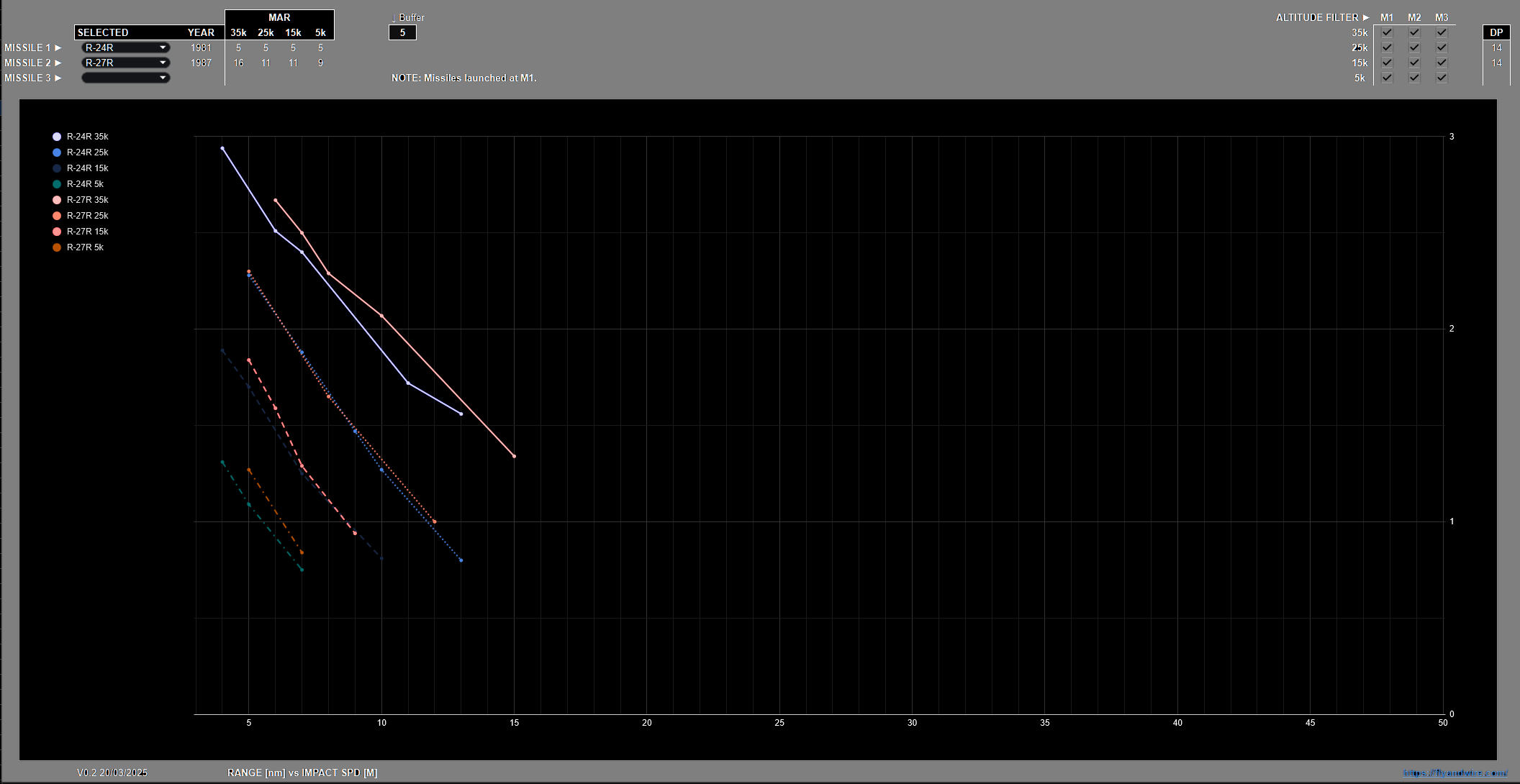Open the Missile 1 R-24R dropdown
Screen dimensions: 1520x784
pos(125,47)
